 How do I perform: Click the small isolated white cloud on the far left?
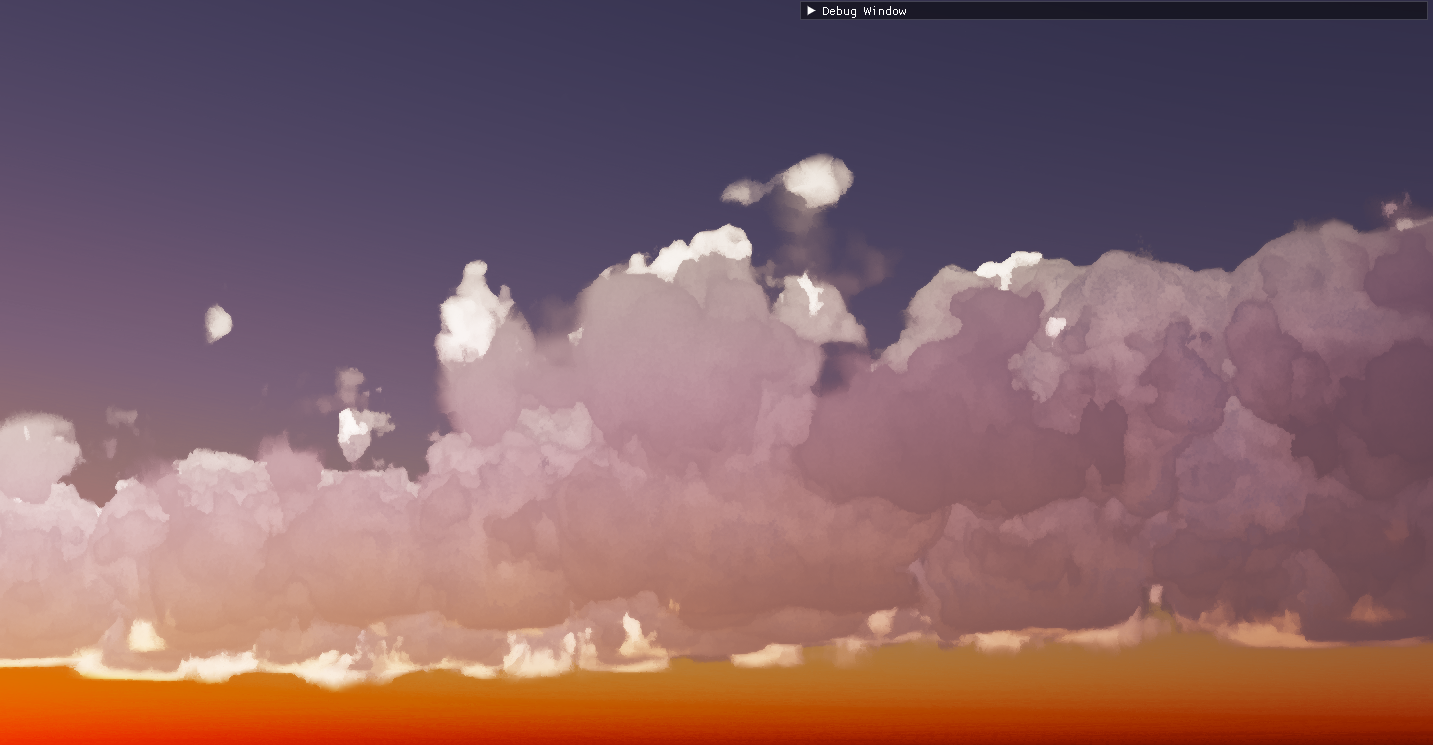click(x=218, y=323)
